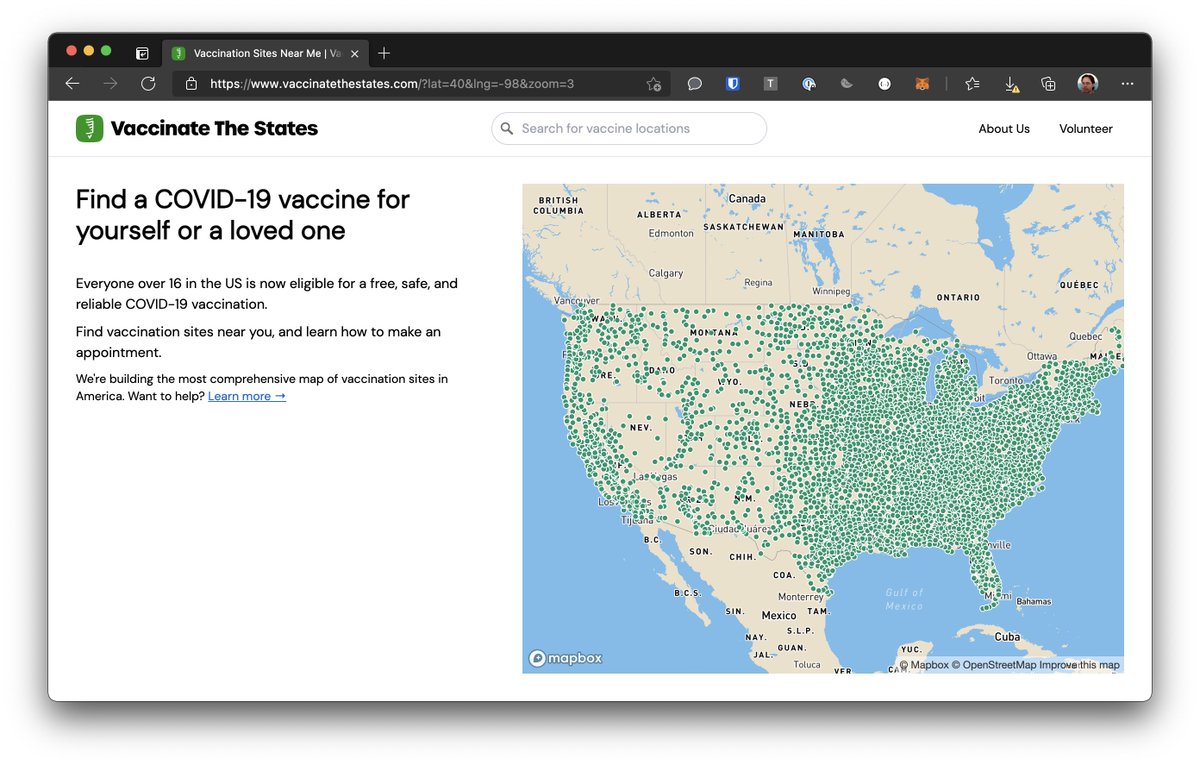Click the search magnifier icon
This screenshot has height=765, width=1200.
point(507,128)
